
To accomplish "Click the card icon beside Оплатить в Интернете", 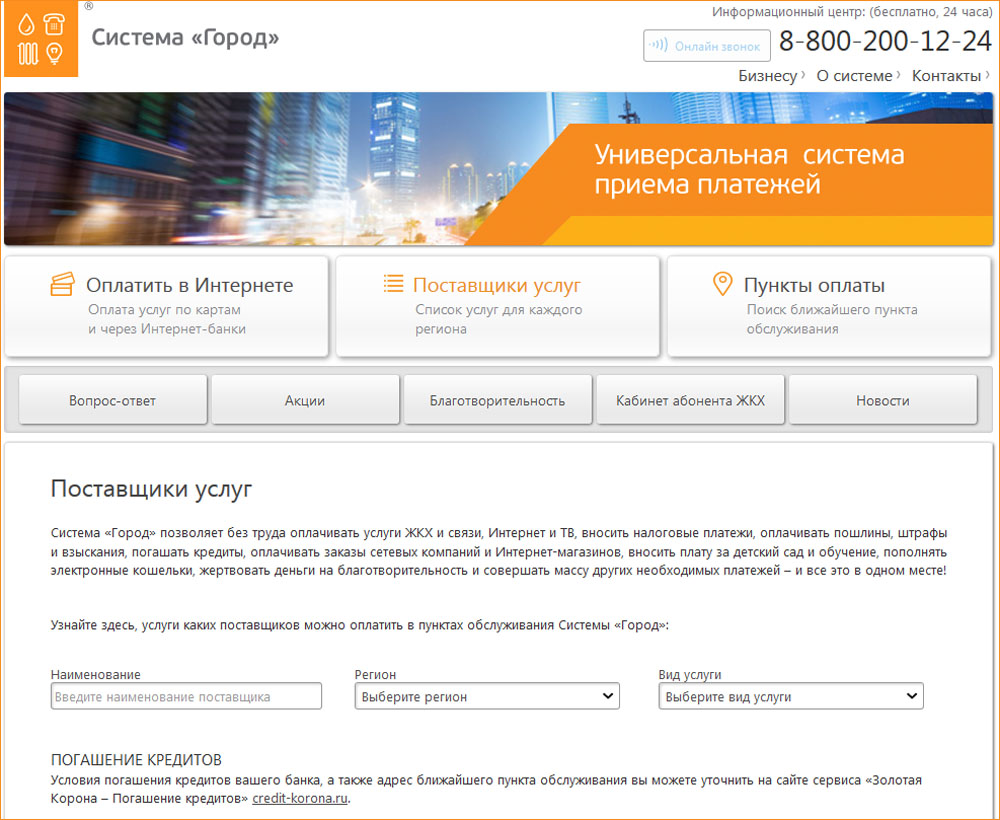I will (62, 285).
